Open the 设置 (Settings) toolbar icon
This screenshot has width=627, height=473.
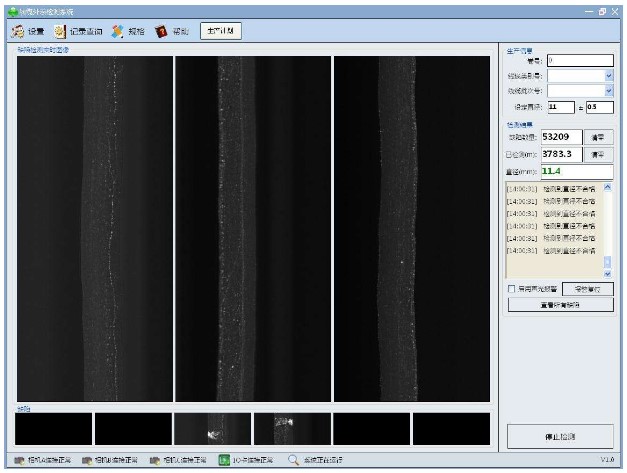point(17,32)
